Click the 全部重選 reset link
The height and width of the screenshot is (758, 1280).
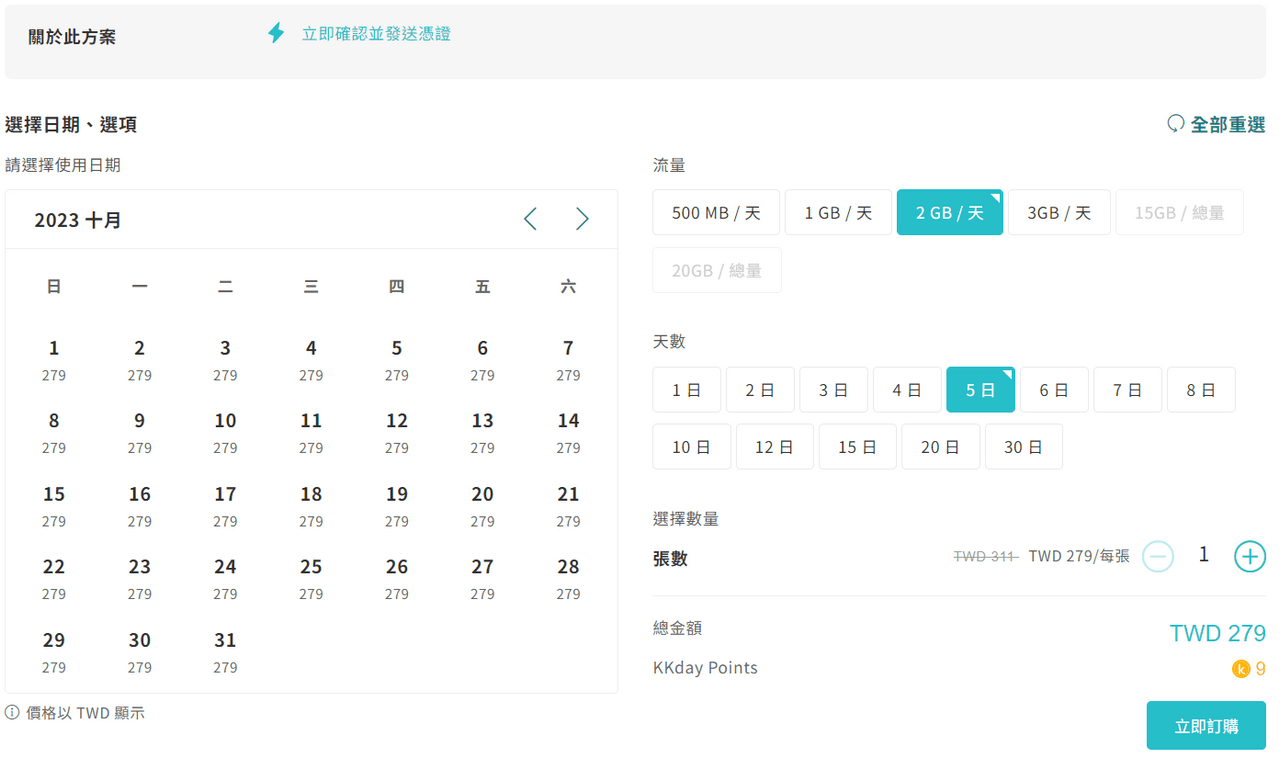(1227, 125)
